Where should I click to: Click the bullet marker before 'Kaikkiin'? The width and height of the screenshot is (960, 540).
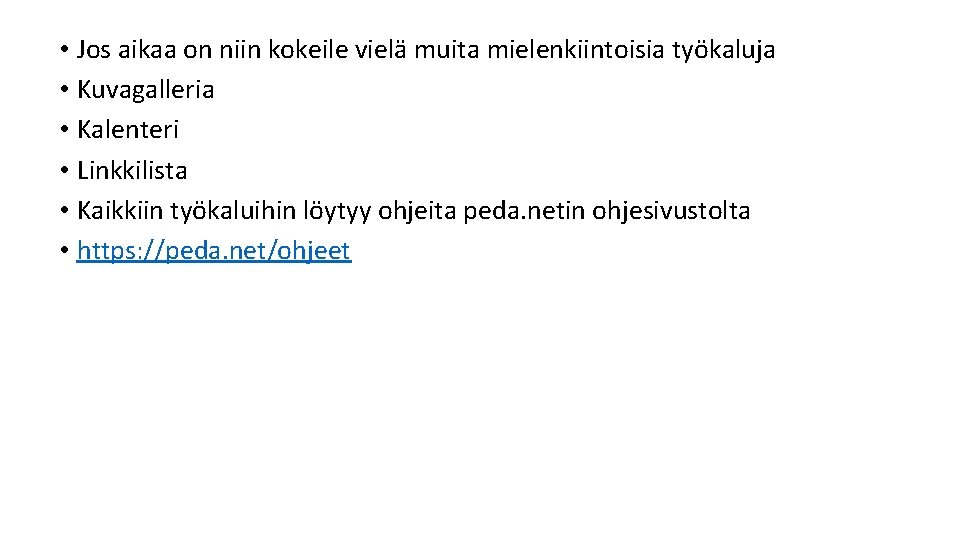pyautogui.click(x=64, y=211)
